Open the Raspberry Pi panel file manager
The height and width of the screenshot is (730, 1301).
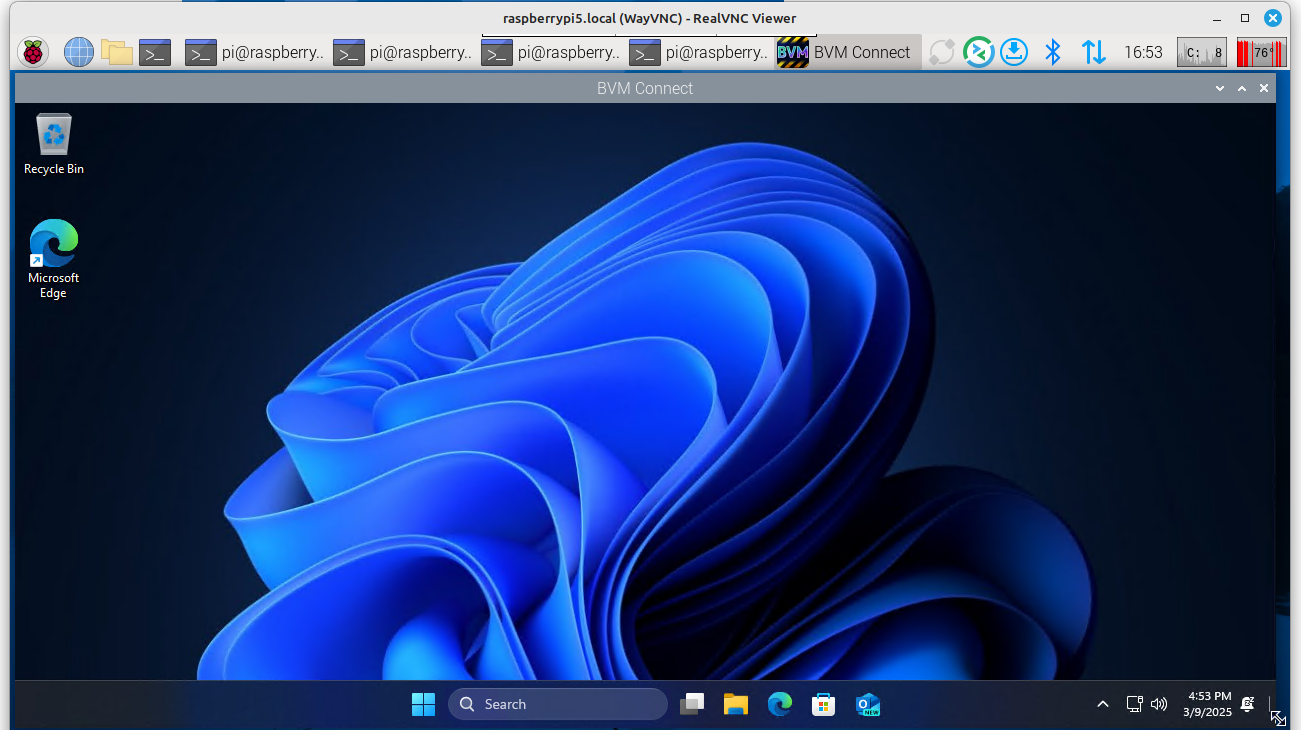[117, 52]
